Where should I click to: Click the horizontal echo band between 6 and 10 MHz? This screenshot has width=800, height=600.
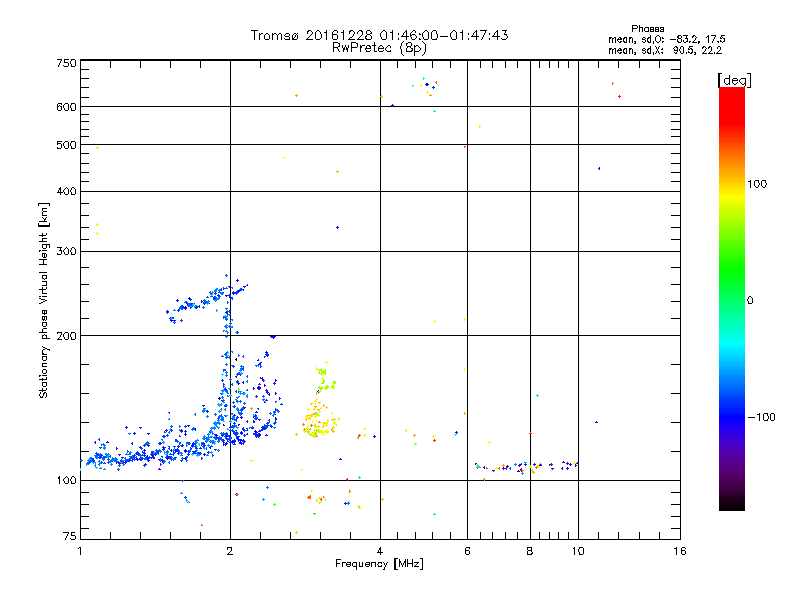[526, 467]
